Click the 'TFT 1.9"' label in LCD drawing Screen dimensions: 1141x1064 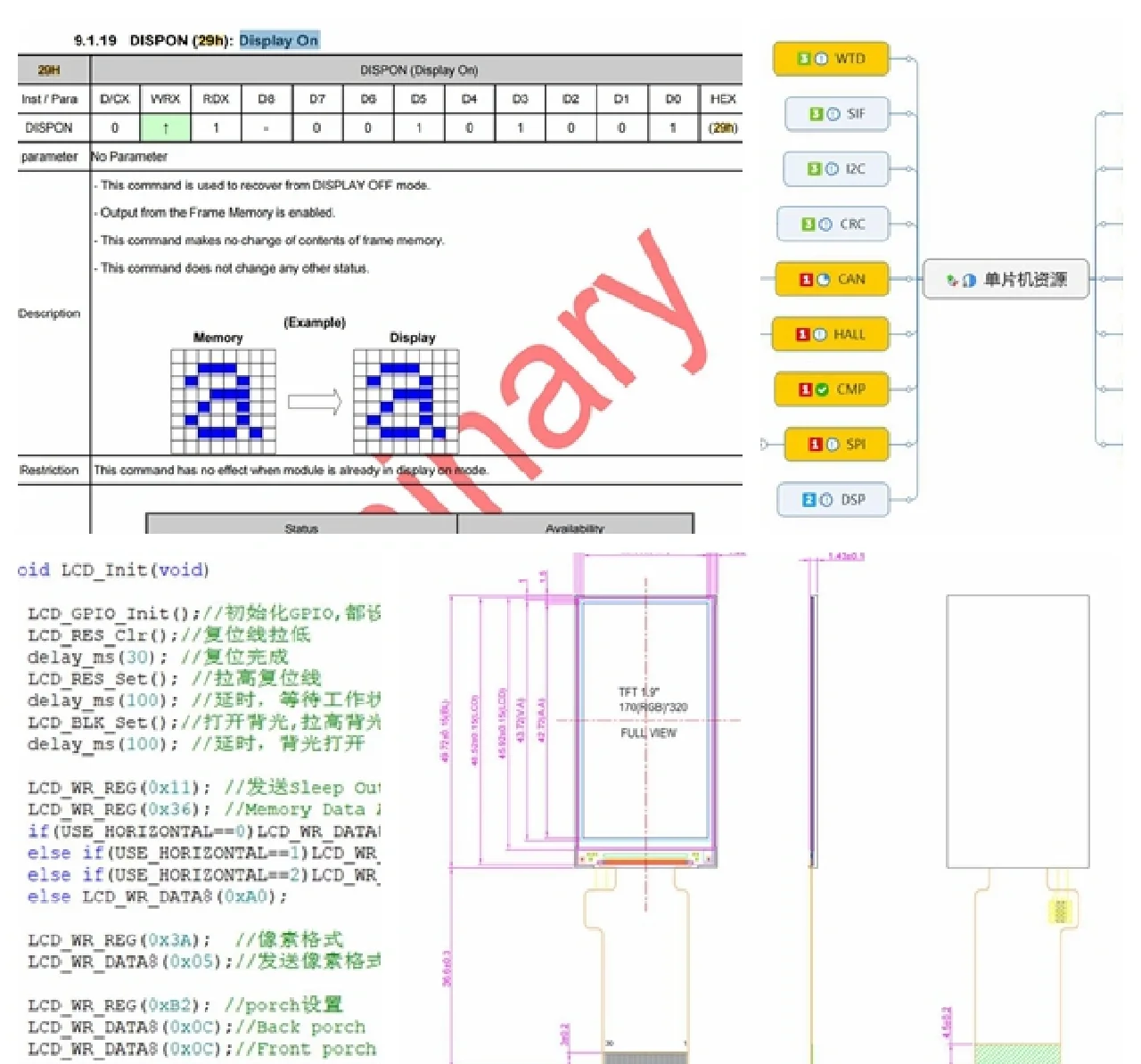[639, 692]
